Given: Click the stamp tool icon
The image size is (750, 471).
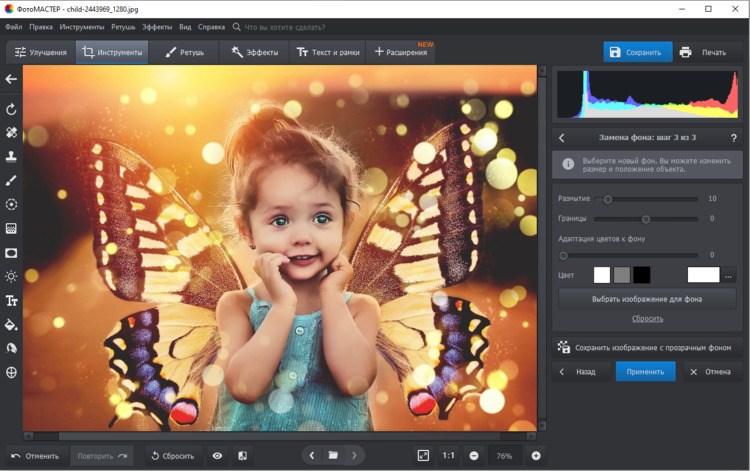Looking at the screenshot, I should coord(12,156).
